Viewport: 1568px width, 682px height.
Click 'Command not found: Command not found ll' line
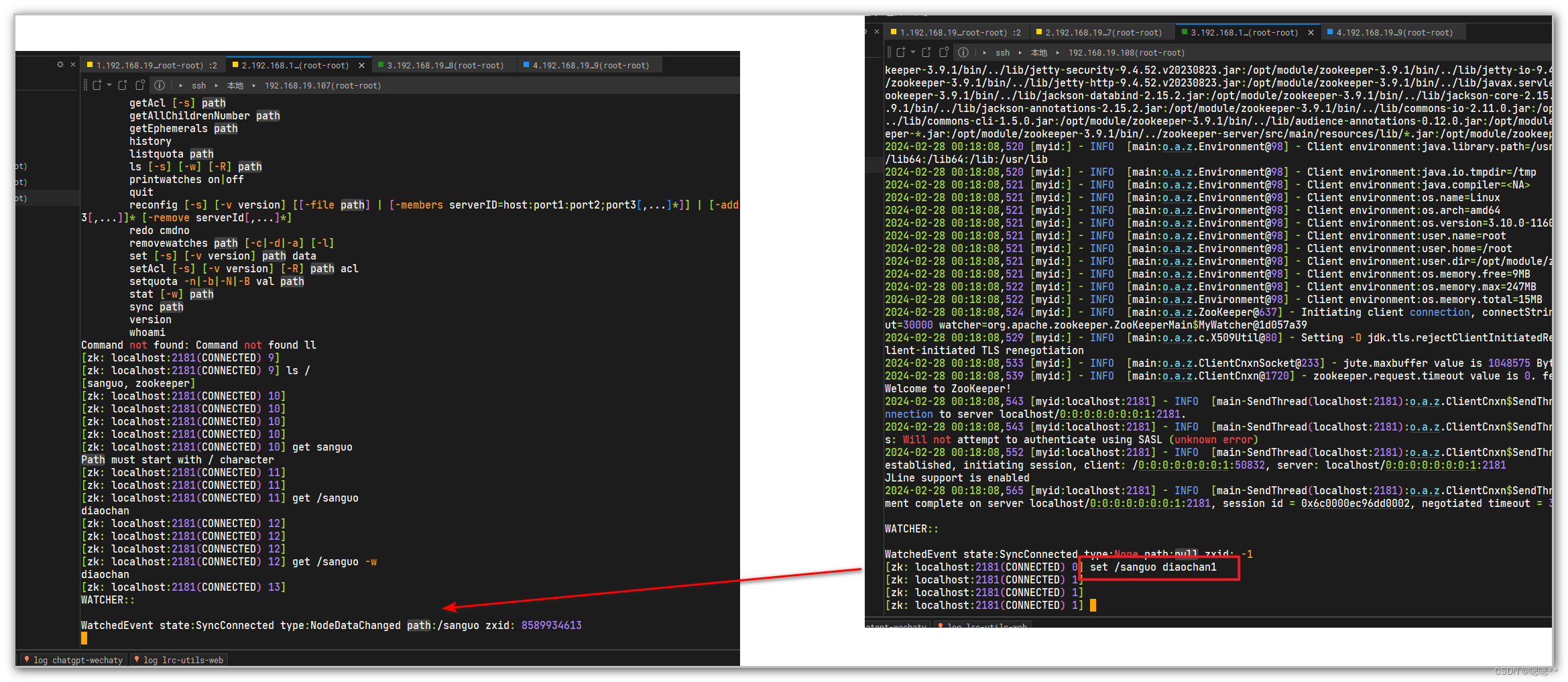(x=198, y=345)
